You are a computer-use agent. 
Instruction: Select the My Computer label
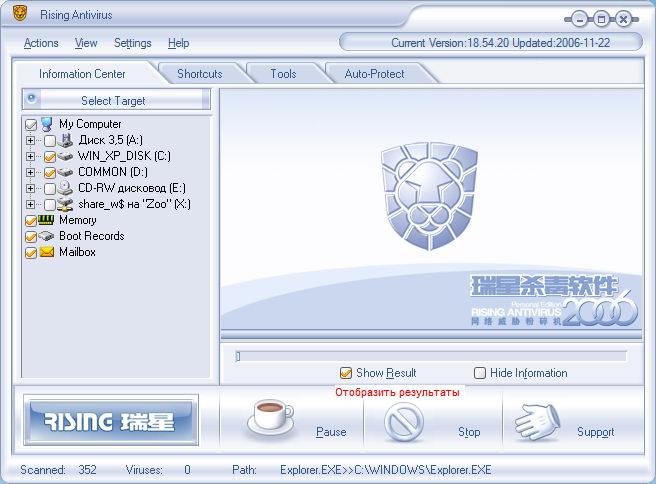(90, 124)
